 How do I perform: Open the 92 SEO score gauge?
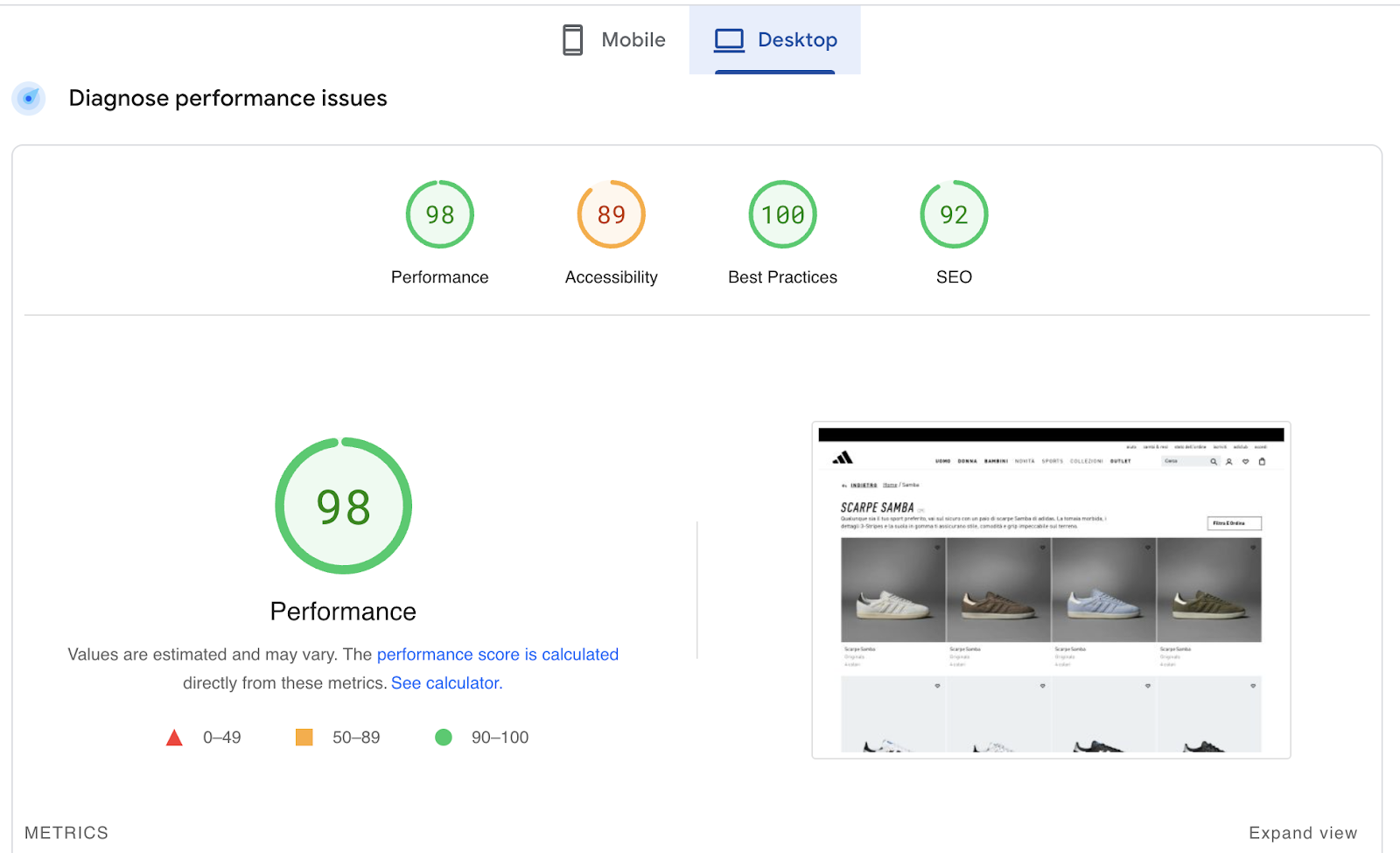click(x=955, y=214)
